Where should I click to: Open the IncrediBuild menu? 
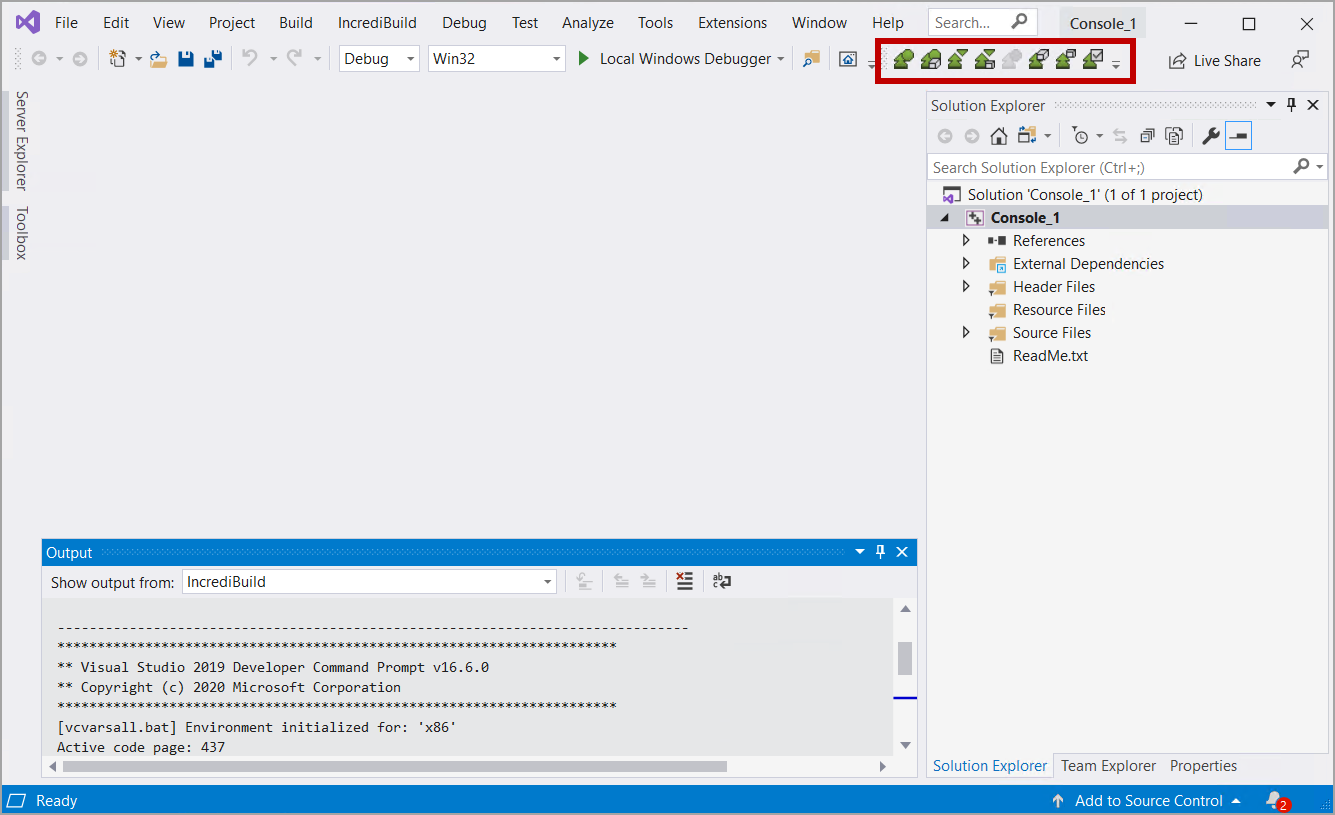377,22
